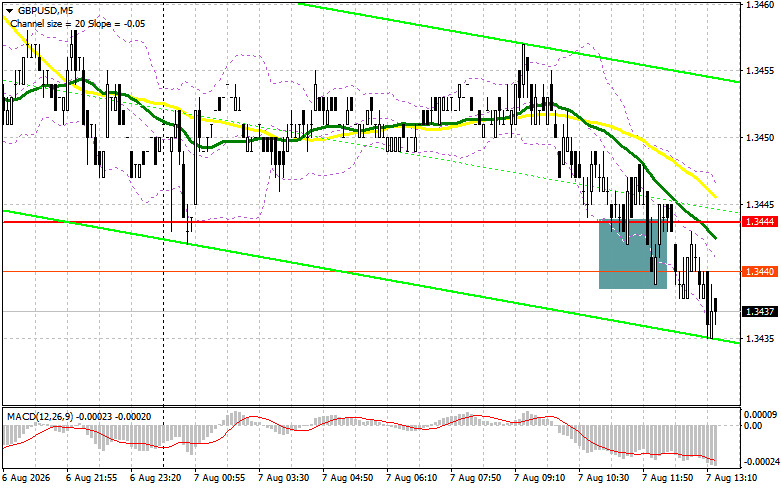Select the 1.3455 price axis value

(x=760, y=71)
